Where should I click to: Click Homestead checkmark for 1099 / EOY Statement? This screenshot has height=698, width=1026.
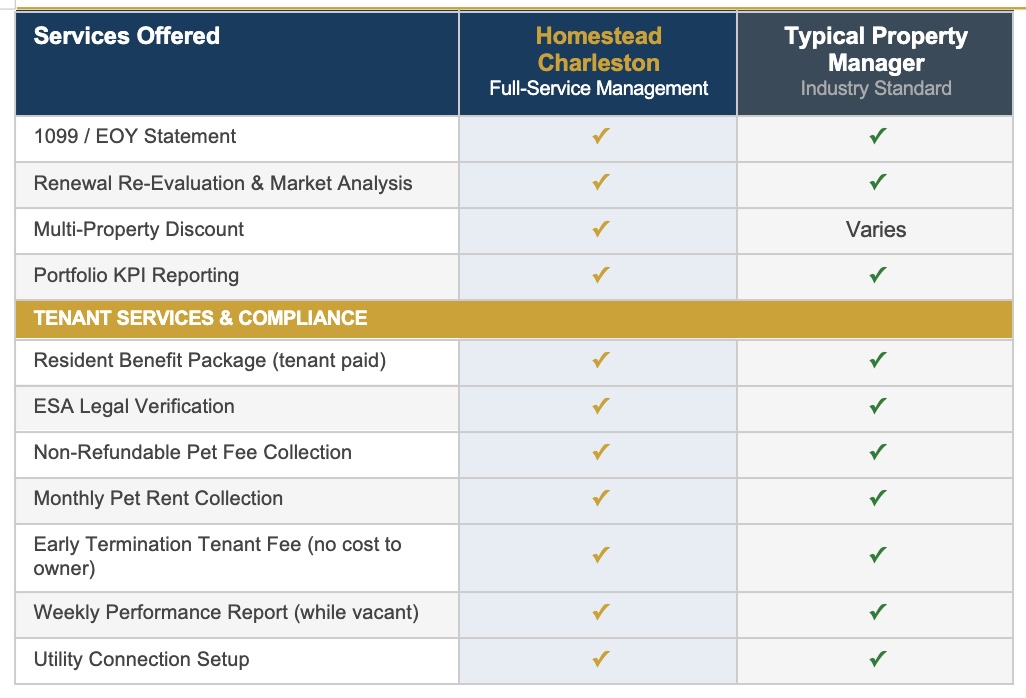[x=600, y=137]
